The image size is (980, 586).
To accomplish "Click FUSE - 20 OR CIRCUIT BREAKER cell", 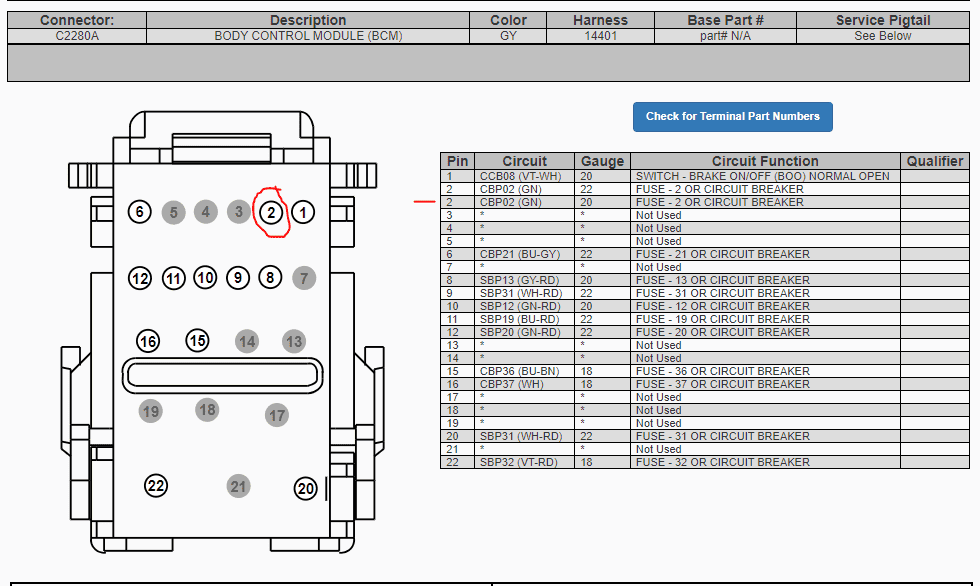I will point(765,332).
